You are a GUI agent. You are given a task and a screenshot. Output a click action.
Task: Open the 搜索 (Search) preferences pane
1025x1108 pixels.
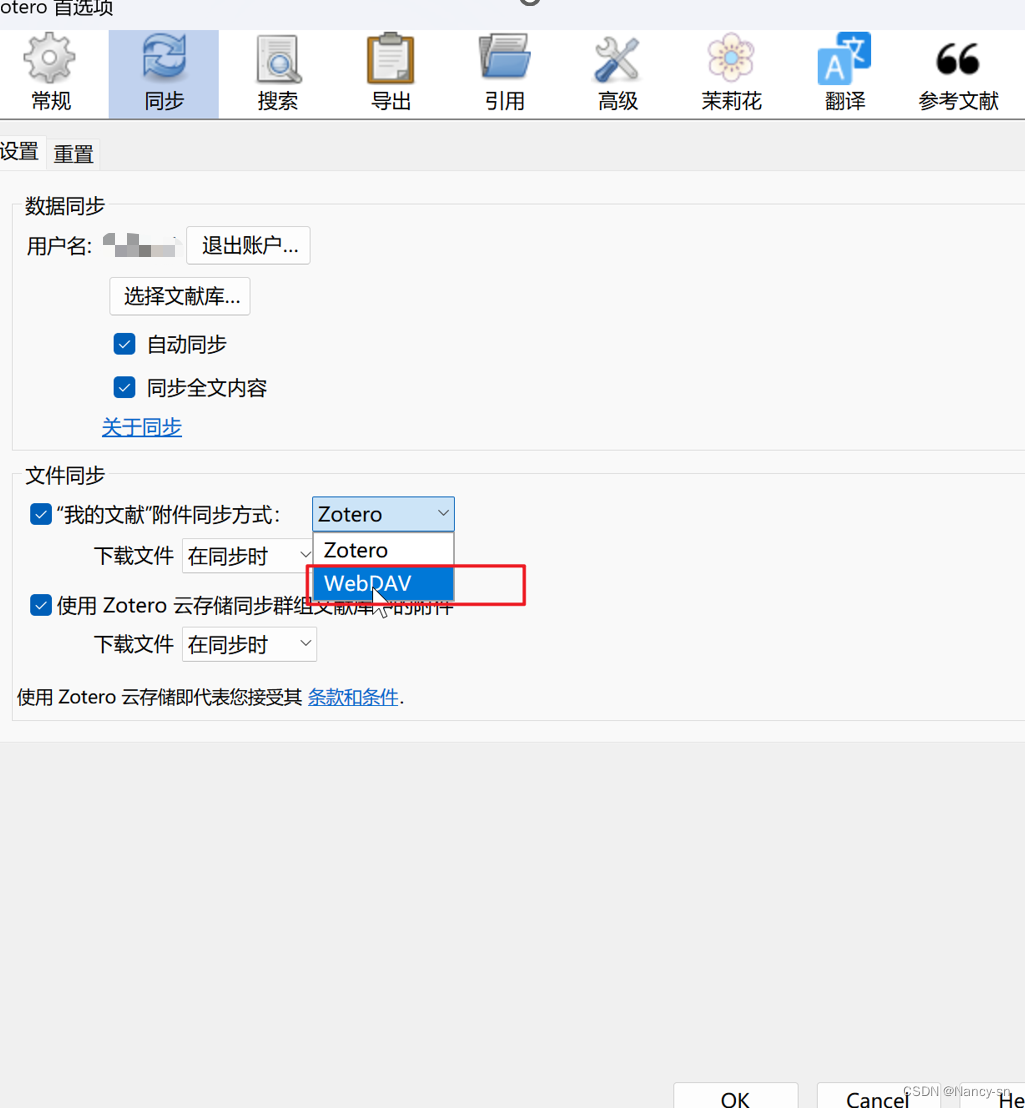(278, 73)
